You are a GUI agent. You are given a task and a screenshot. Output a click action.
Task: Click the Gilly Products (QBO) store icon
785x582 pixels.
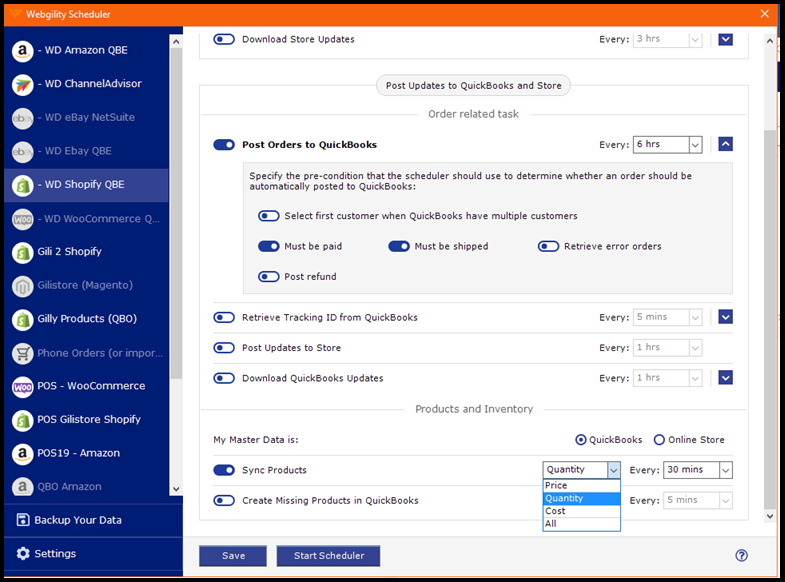pyautogui.click(x=22, y=320)
